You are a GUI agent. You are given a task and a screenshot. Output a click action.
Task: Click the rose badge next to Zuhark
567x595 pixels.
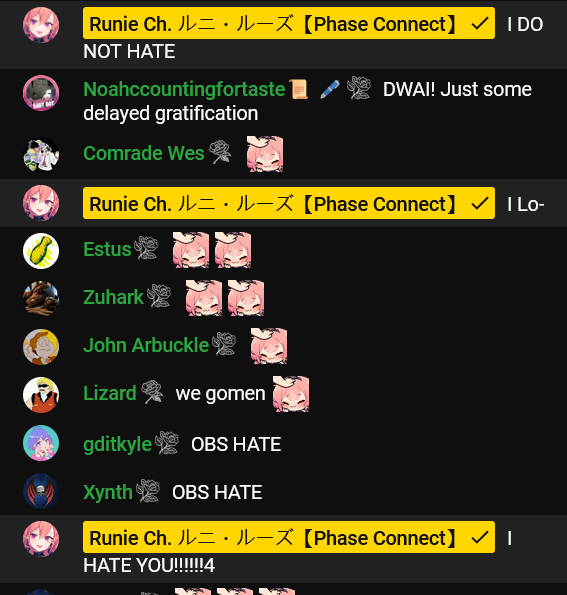coord(159,296)
